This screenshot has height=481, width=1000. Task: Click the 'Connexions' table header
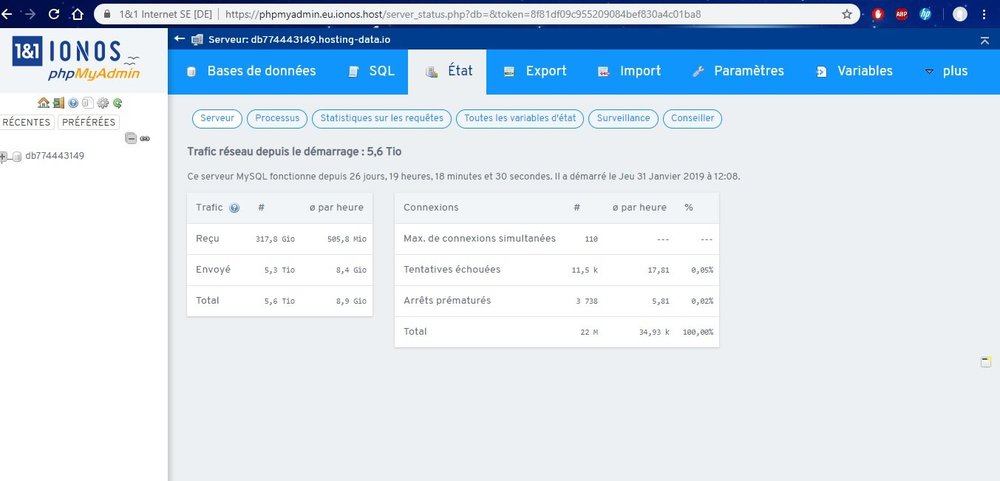[430, 208]
